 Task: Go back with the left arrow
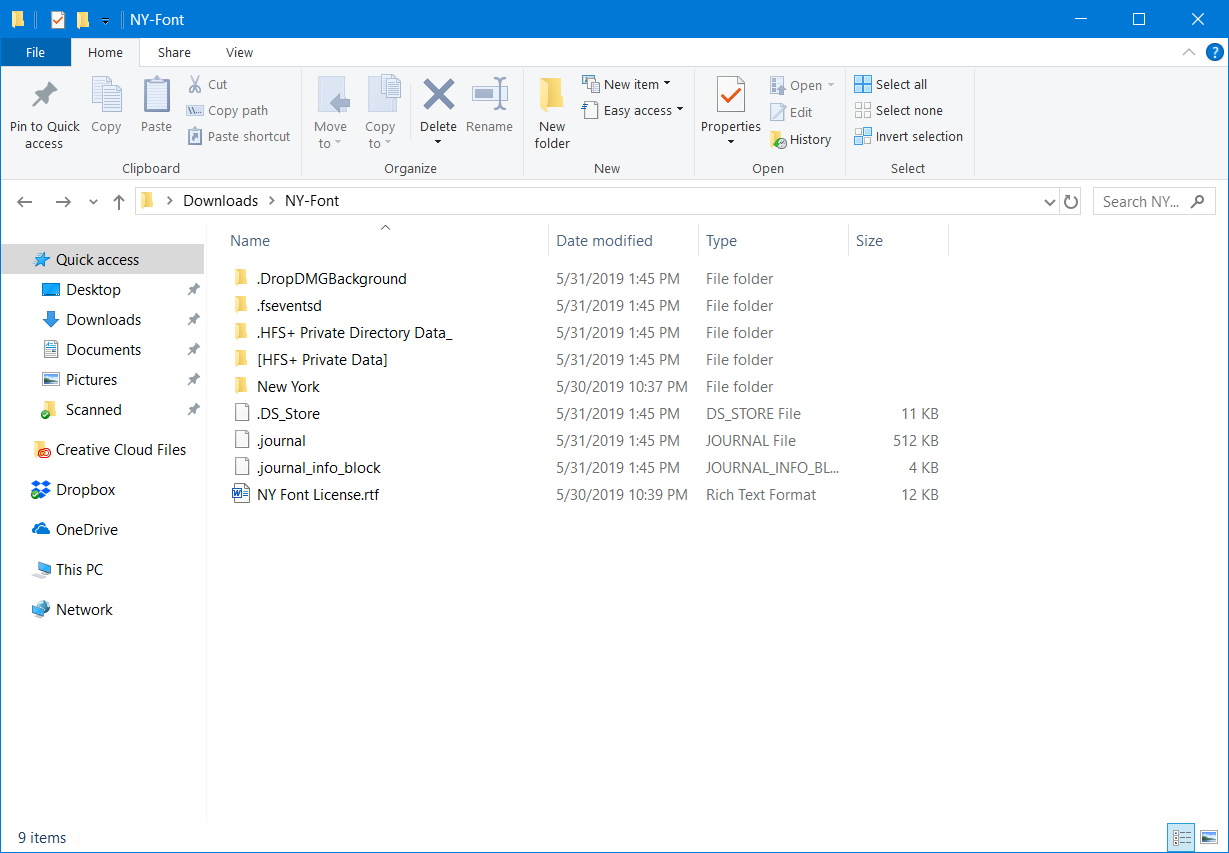tap(26, 201)
